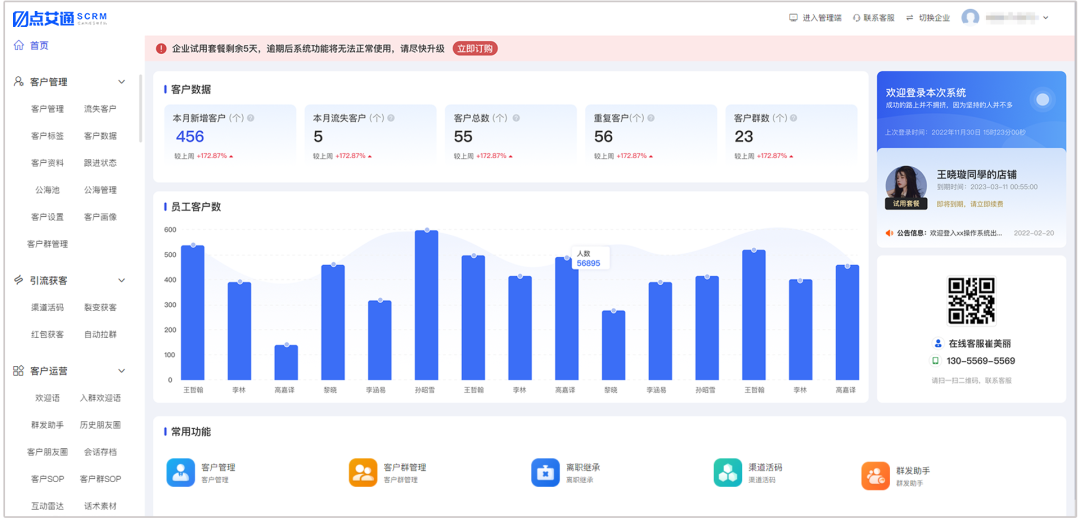Open 客户群SOP in the sidebar
The height and width of the screenshot is (519, 1080).
(101, 479)
